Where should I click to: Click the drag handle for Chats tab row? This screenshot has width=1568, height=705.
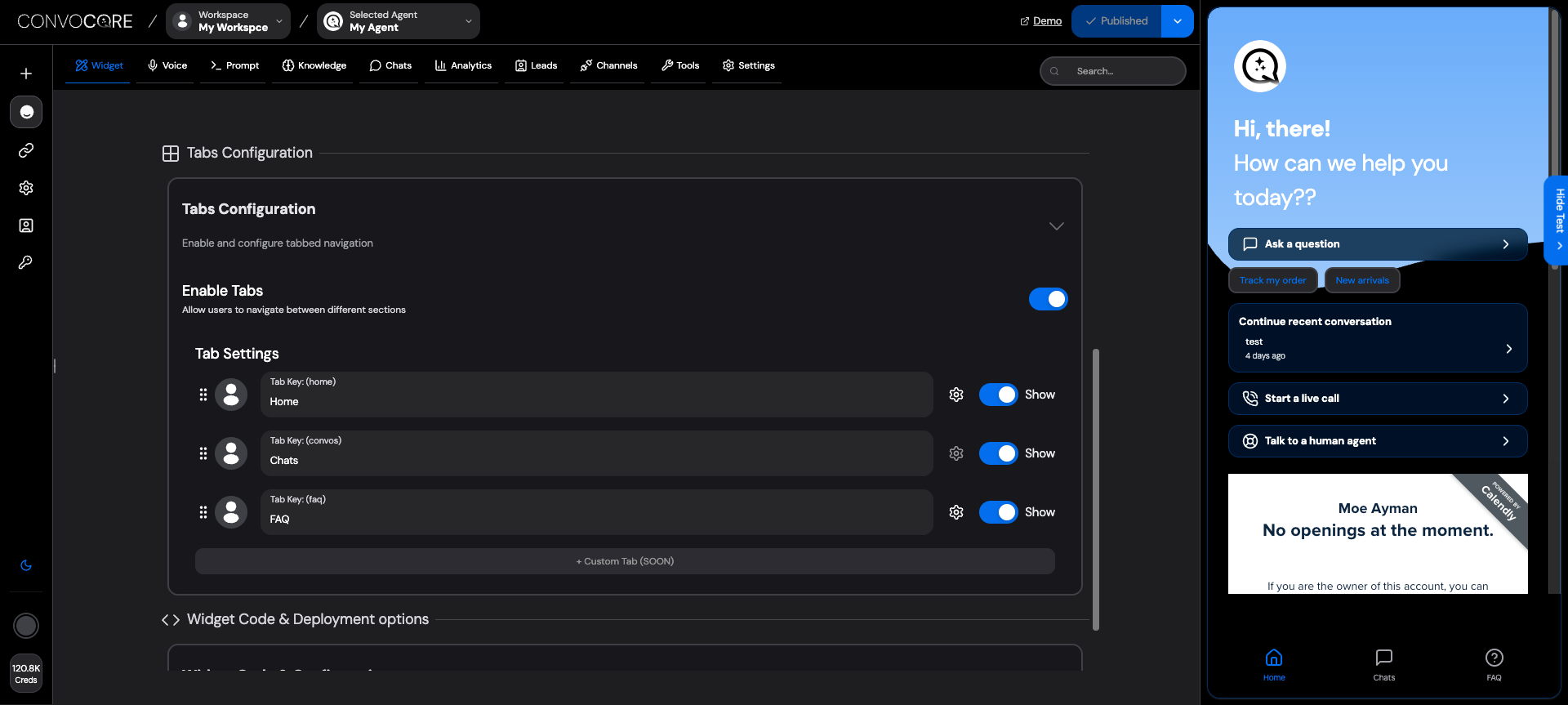click(x=203, y=453)
